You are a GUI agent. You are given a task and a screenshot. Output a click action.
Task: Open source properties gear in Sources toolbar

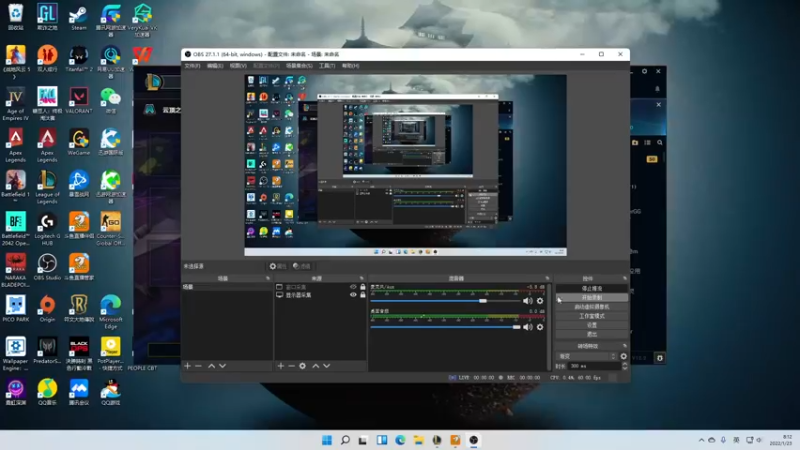[303, 366]
